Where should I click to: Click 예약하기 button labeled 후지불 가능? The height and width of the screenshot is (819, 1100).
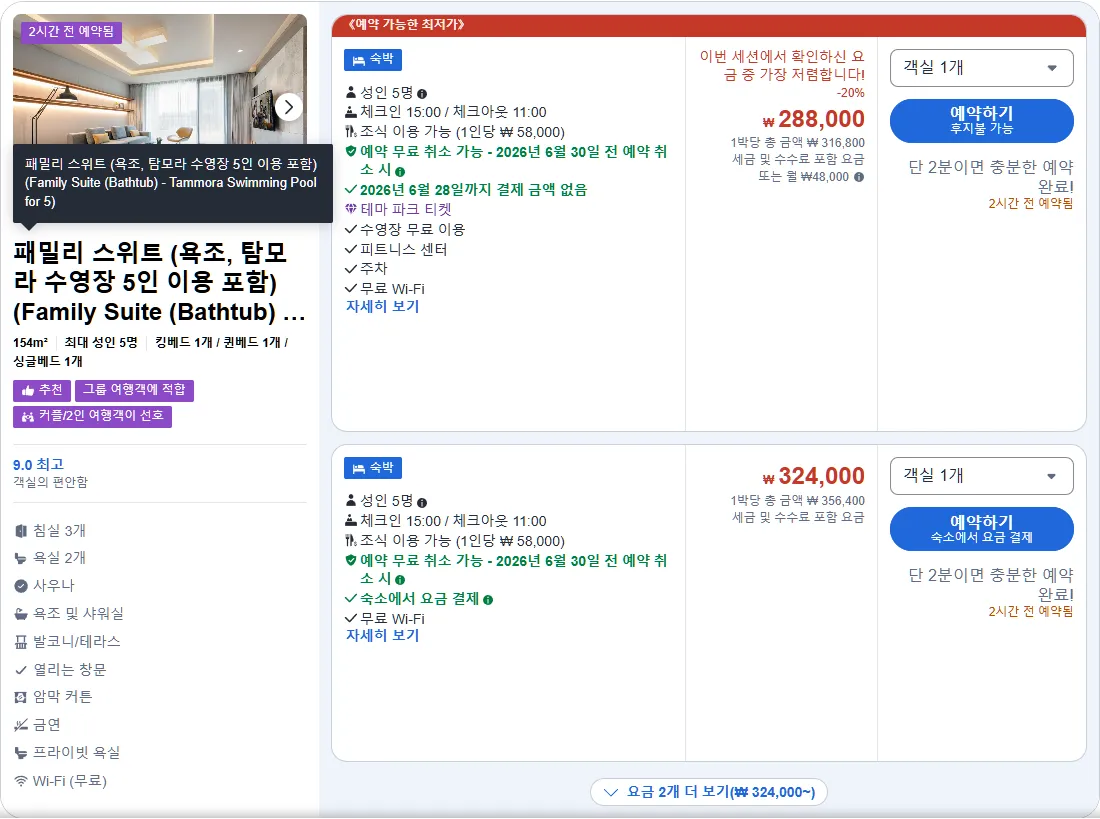pos(981,121)
